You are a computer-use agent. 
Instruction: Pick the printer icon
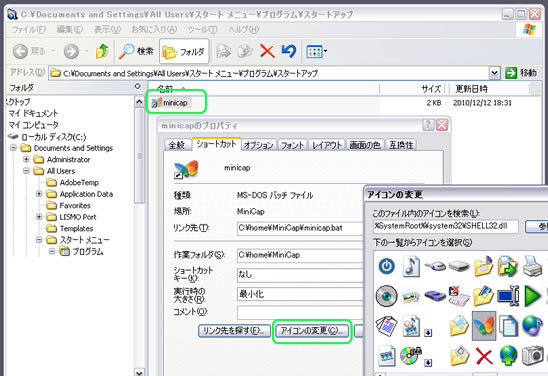tap(532, 266)
